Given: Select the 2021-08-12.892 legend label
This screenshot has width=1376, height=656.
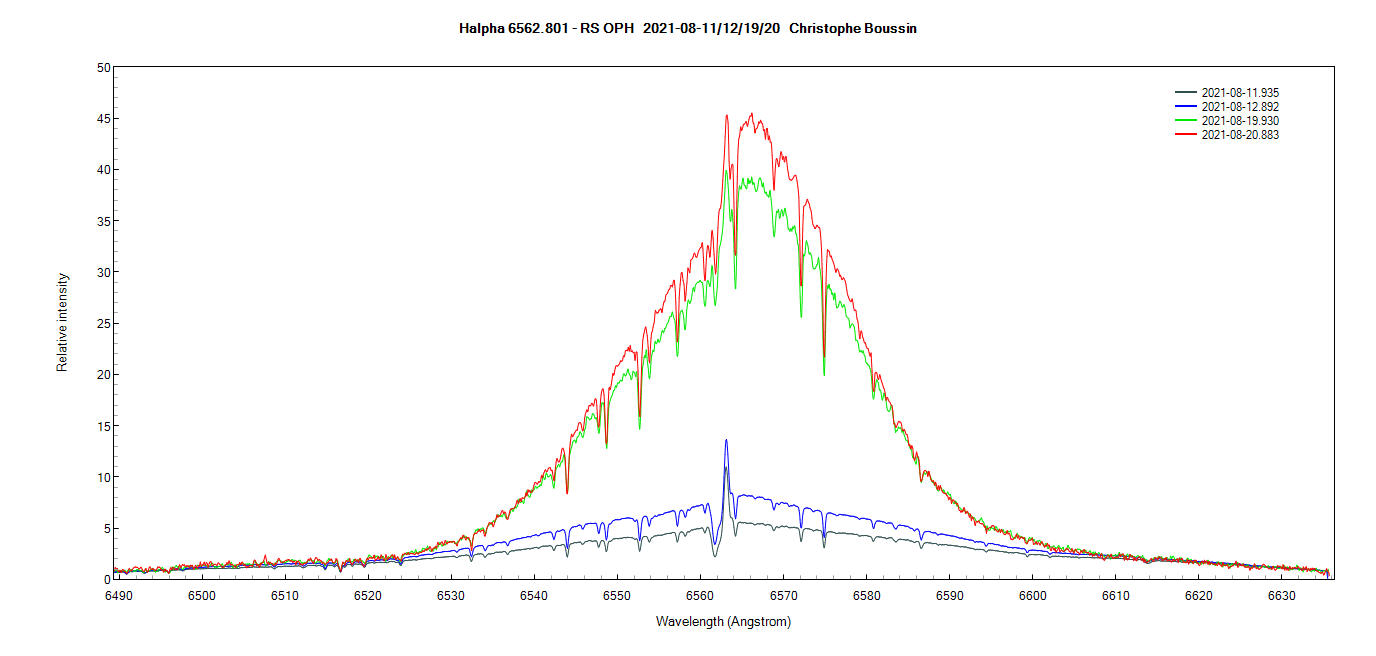Looking at the screenshot, I should tap(1240, 107).
